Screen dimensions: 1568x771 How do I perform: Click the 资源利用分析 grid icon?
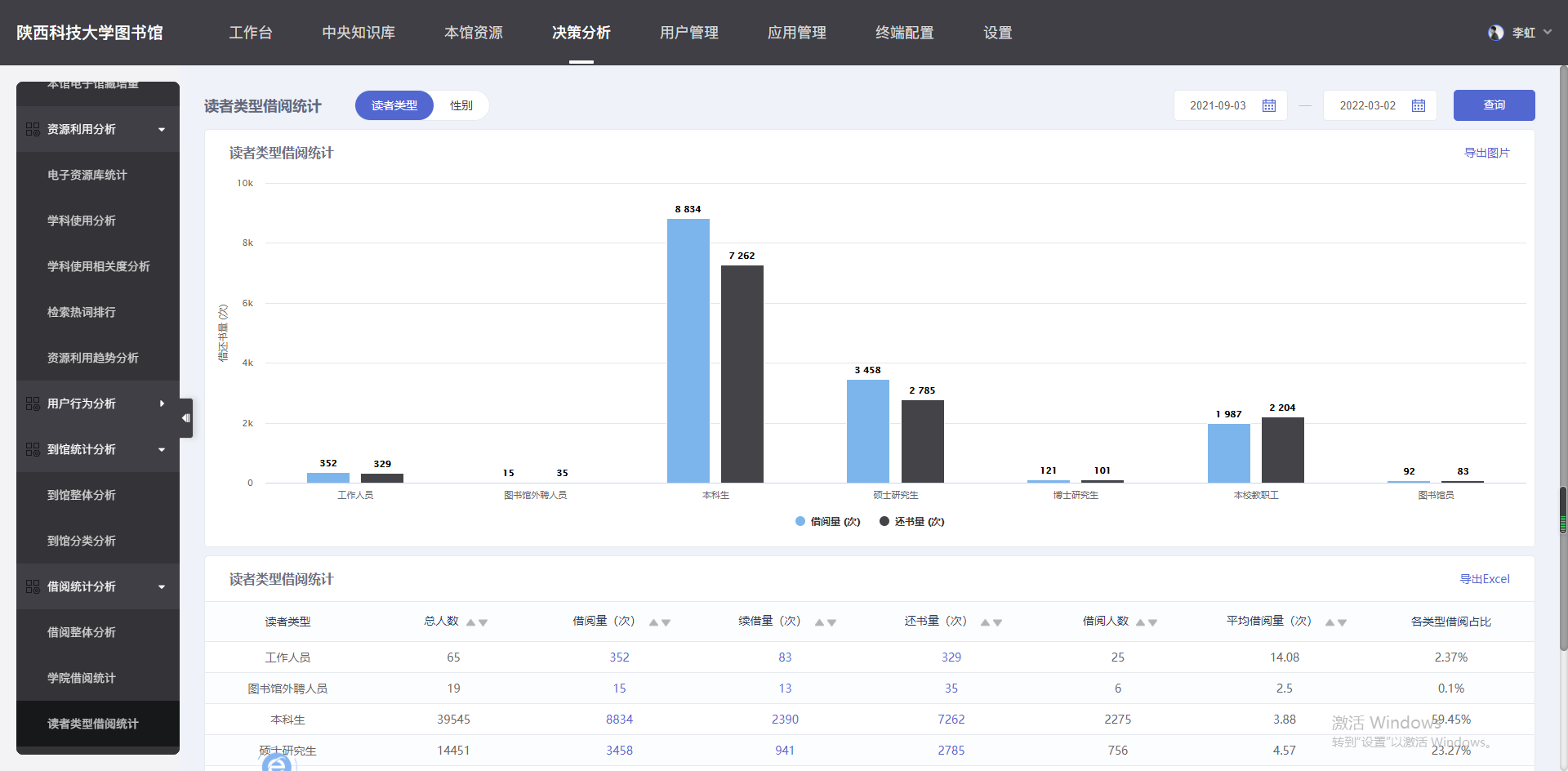(x=33, y=129)
